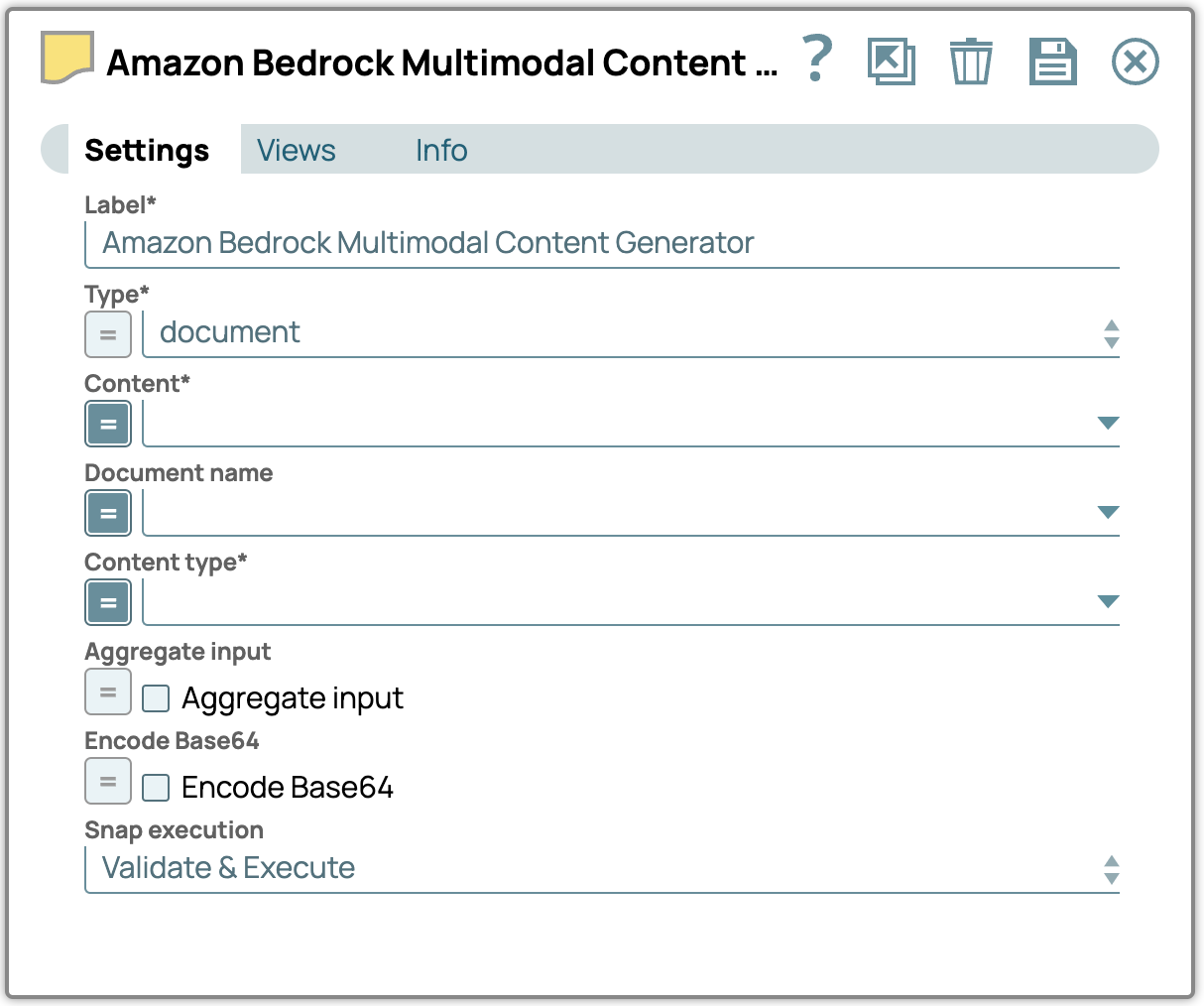Open the Type dropdown showing document
This screenshot has height=1006, width=1204.
click(x=631, y=333)
